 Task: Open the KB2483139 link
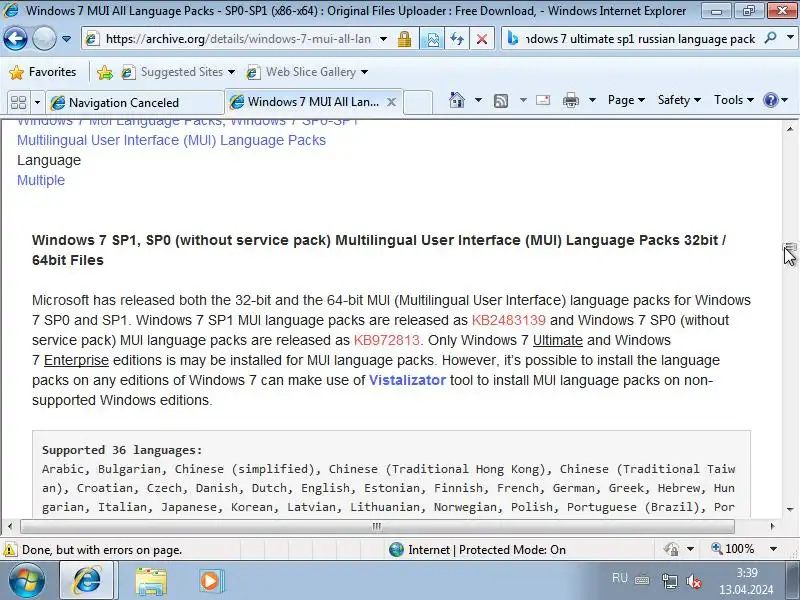pos(509,320)
